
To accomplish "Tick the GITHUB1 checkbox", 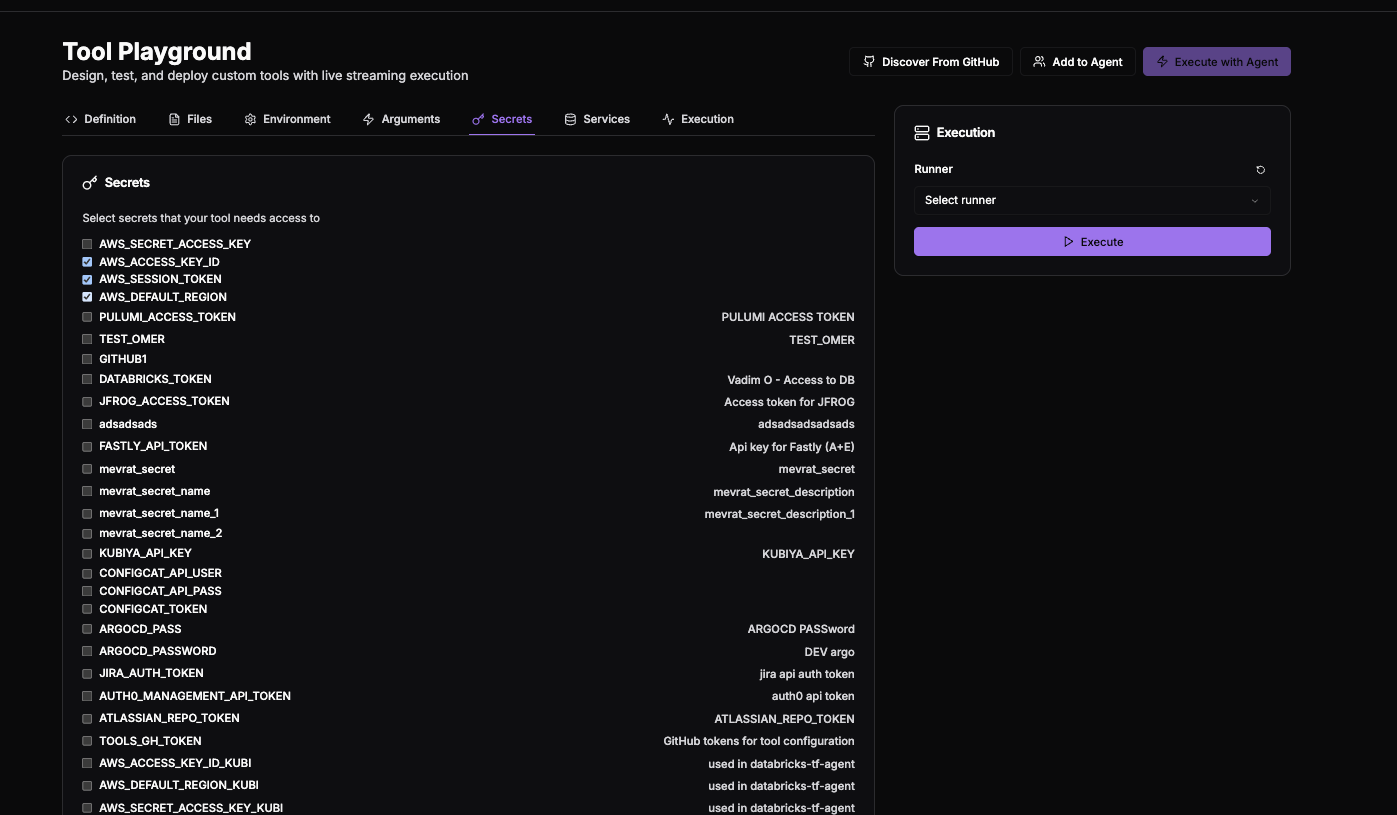I will tap(87, 359).
